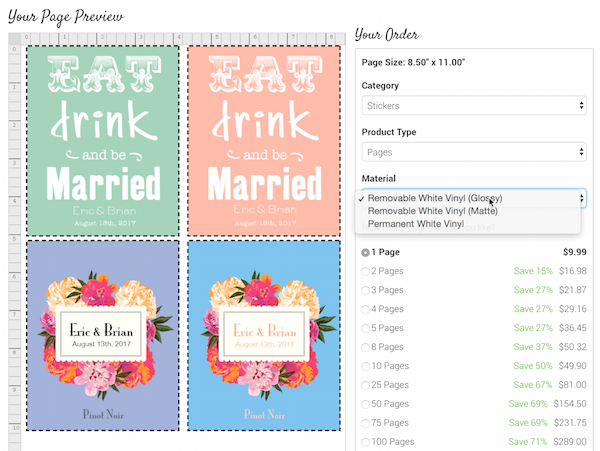The image size is (600, 451).
Task: Pick the 5 Pages radio option
Action: 366,328
